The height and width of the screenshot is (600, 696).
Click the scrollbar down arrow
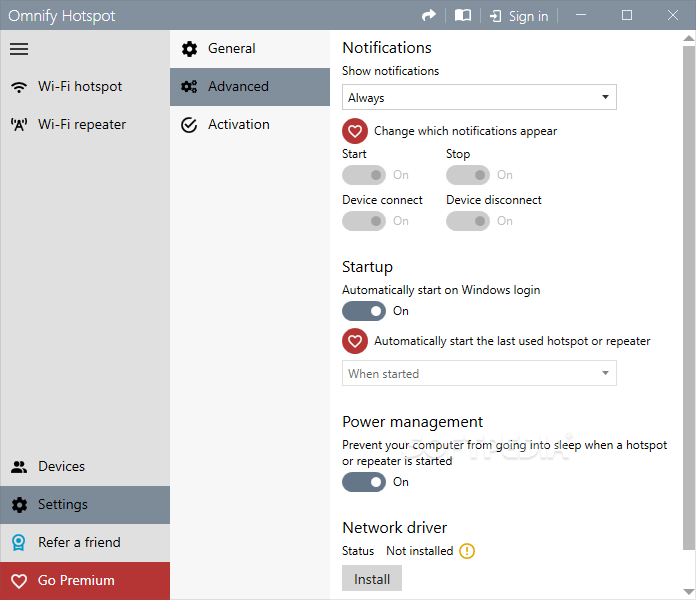tap(688, 592)
